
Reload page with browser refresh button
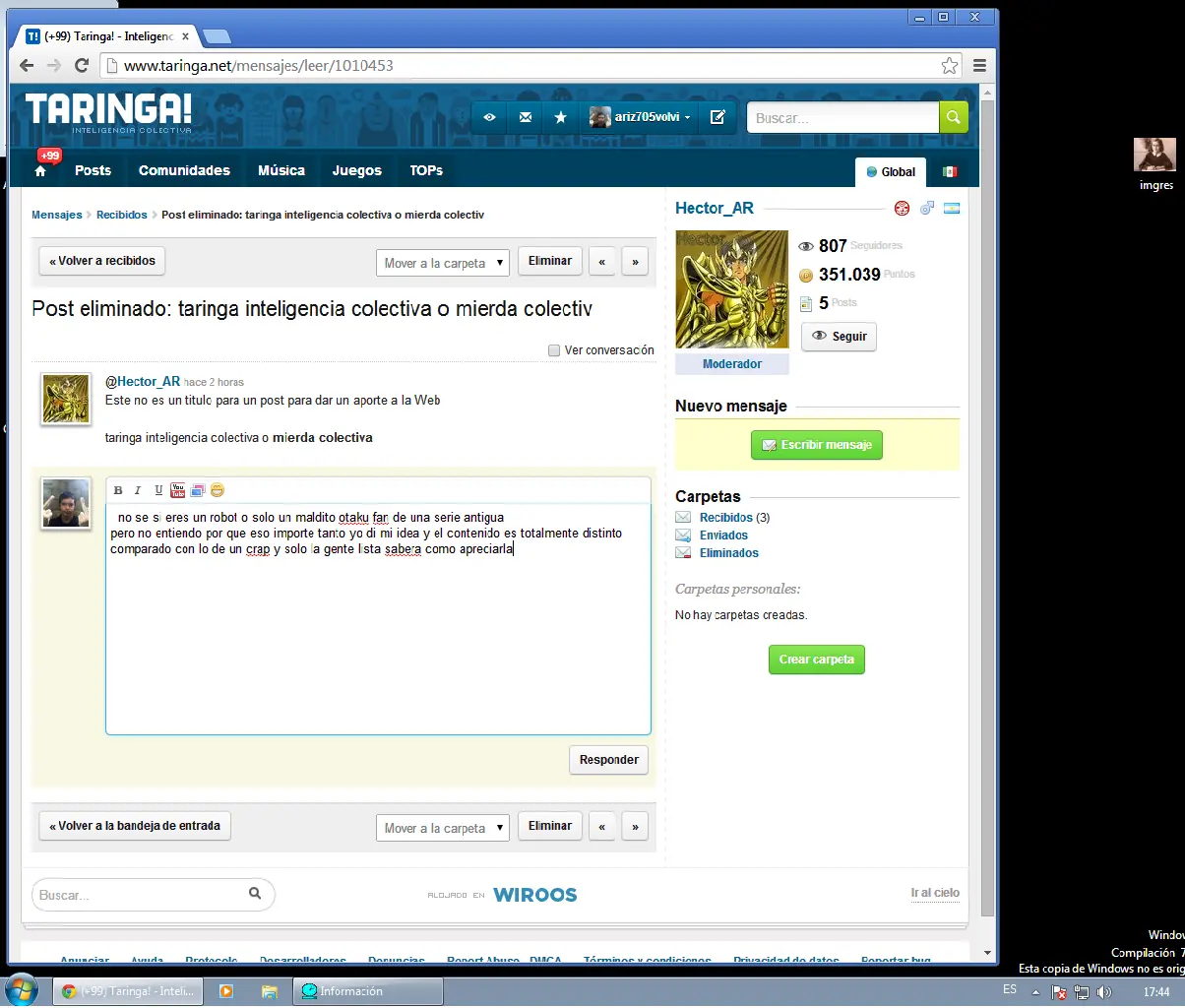click(82, 66)
